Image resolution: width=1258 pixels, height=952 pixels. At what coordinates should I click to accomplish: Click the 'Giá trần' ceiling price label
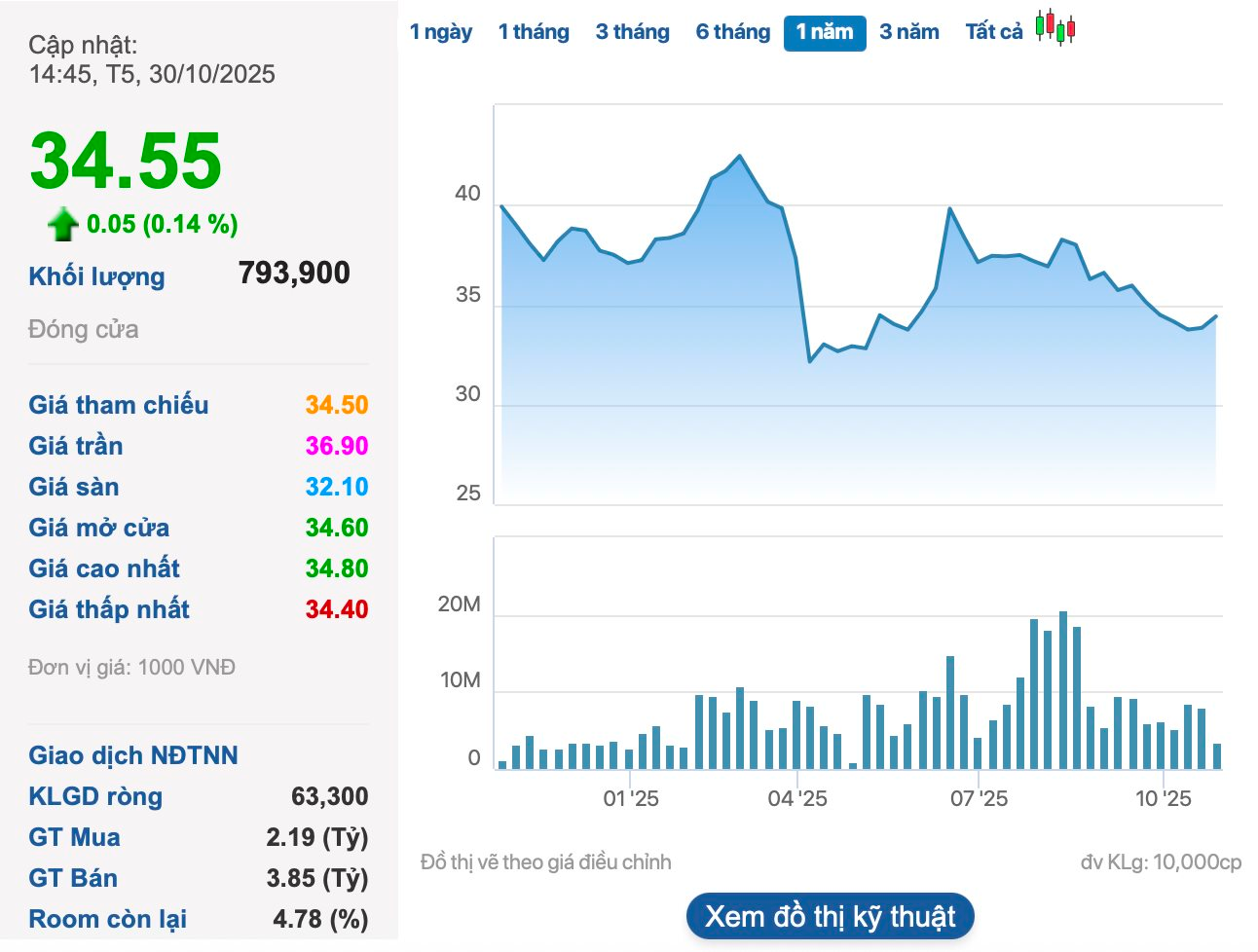pos(76,446)
